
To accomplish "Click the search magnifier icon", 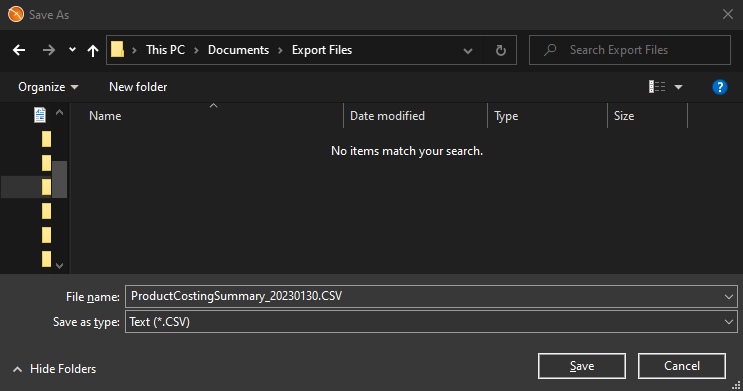I will pos(550,50).
